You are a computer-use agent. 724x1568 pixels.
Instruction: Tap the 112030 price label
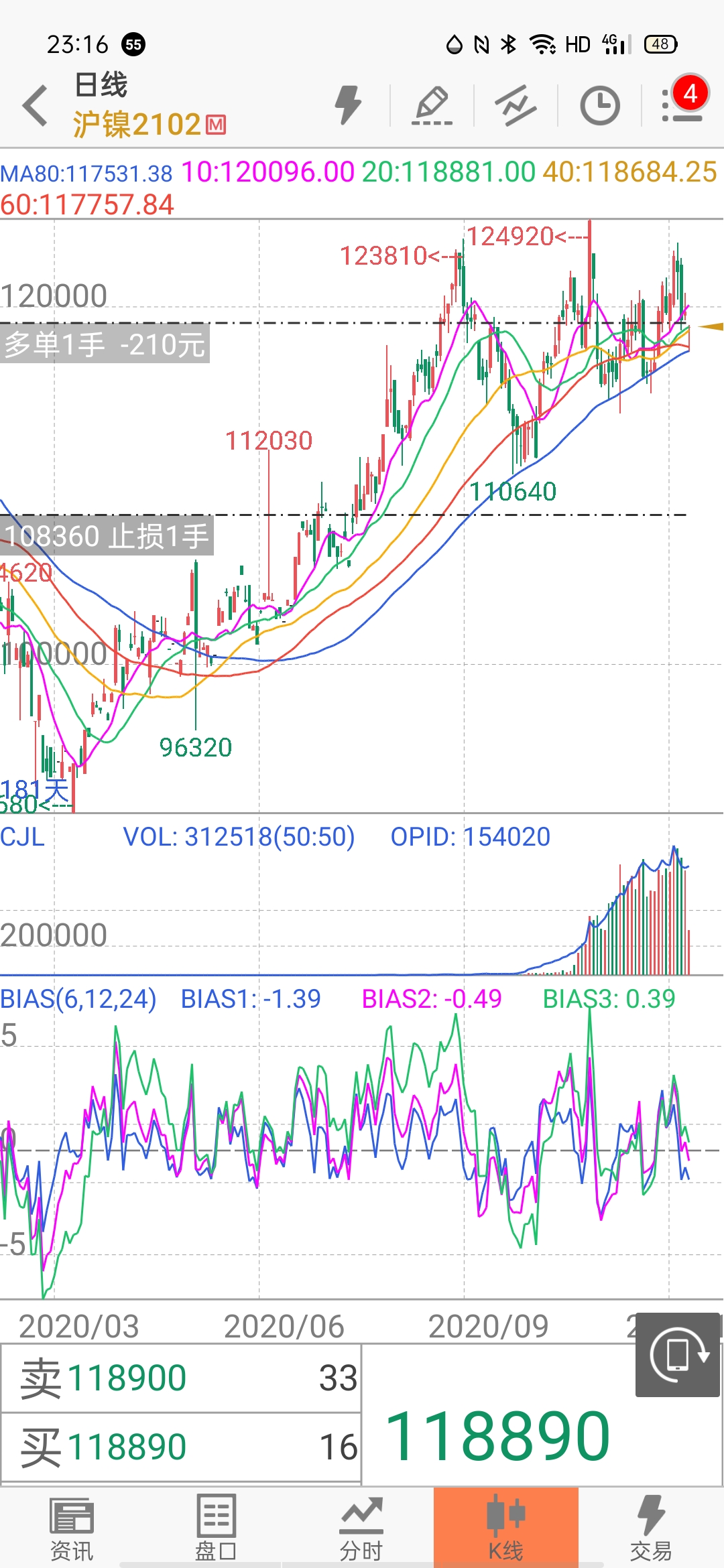coord(269,441)
